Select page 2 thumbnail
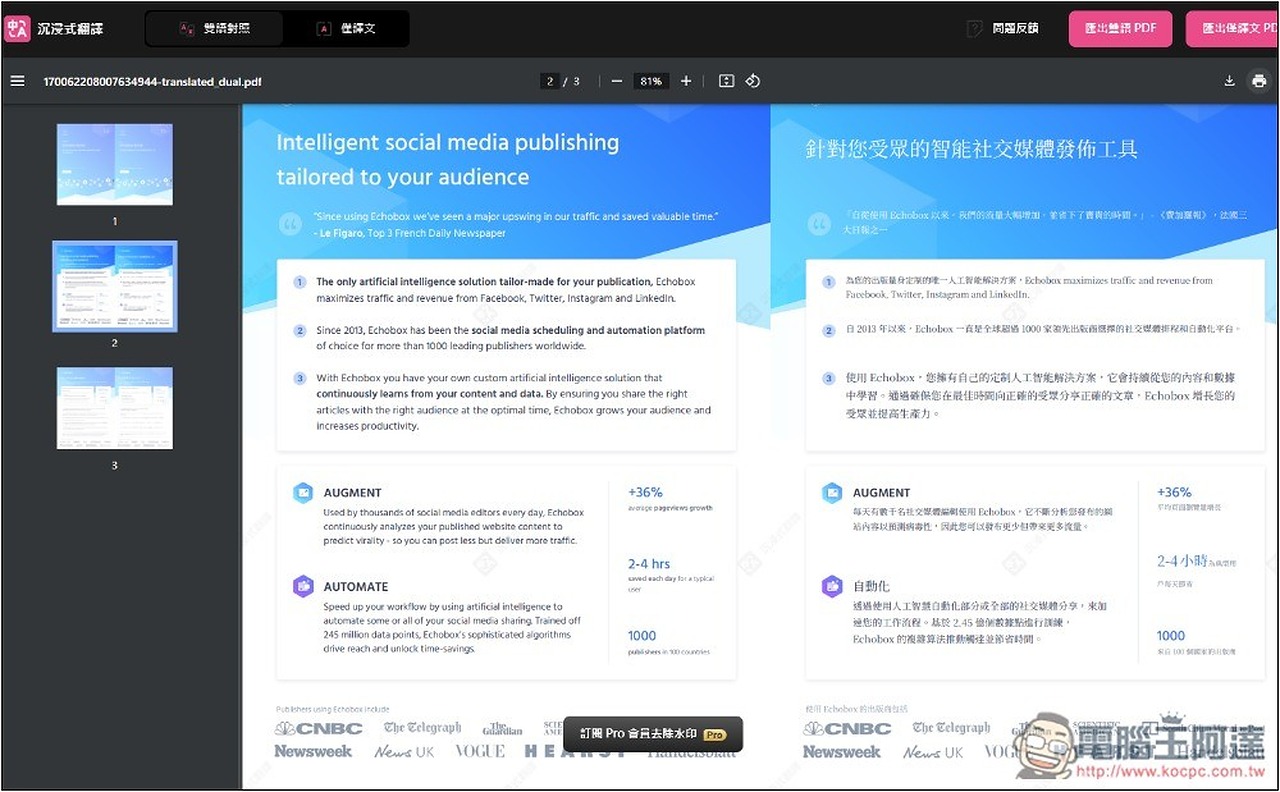This screenshot has height=792, width=1280. (x=115, y=286)
